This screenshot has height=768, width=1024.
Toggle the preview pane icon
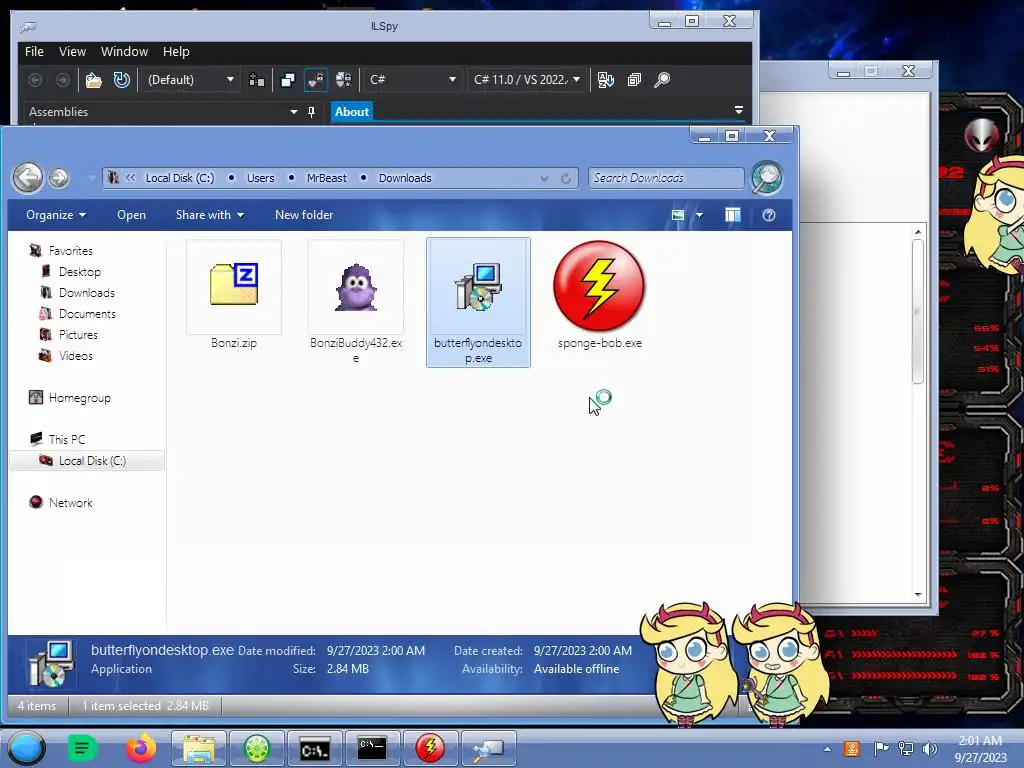(733, 215)
